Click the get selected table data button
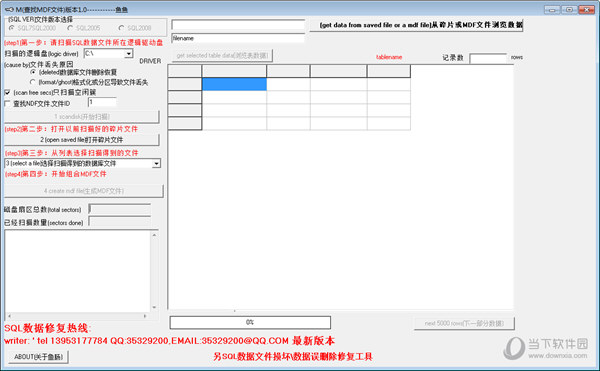Viewport: 600px width, 371px height. pyautogui.click(x=222, y=55)
